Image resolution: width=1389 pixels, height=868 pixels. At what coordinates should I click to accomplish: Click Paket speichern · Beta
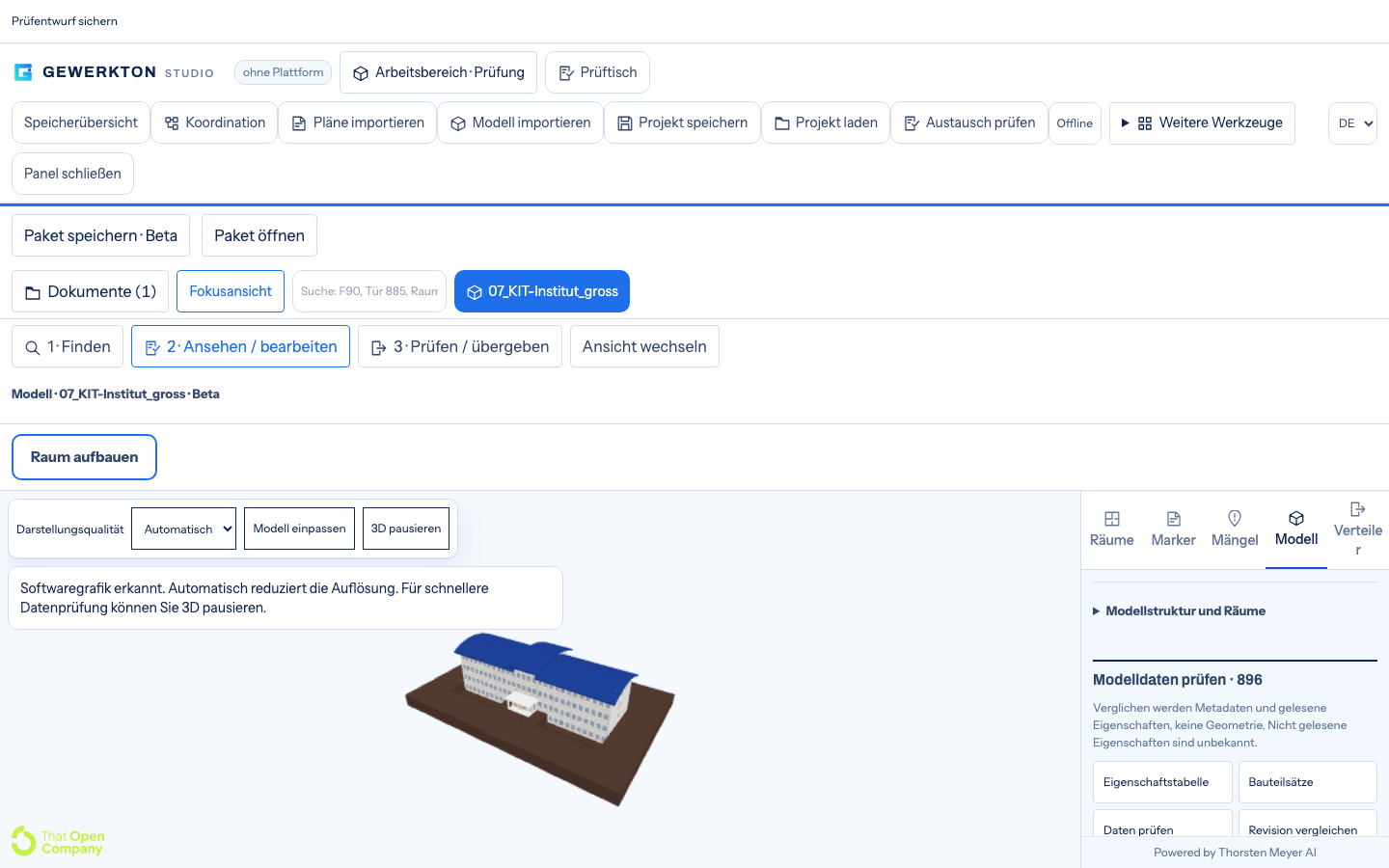(x=100, y=235)
